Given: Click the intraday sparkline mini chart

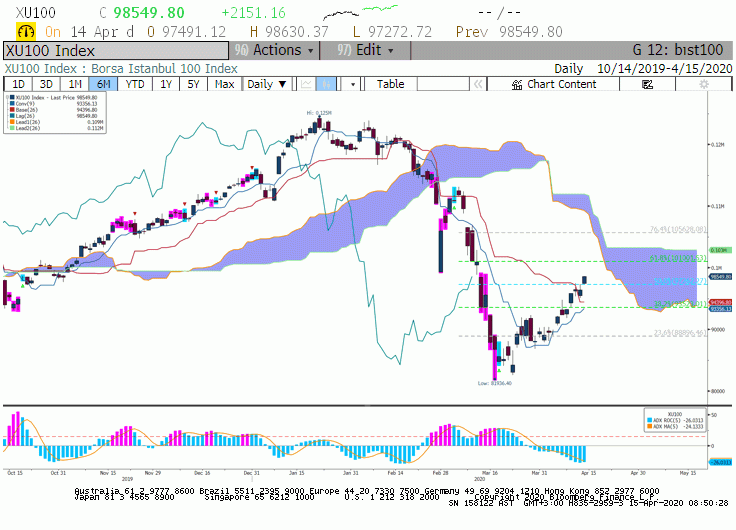Looking at the screenshot, I should coord(360,12).
